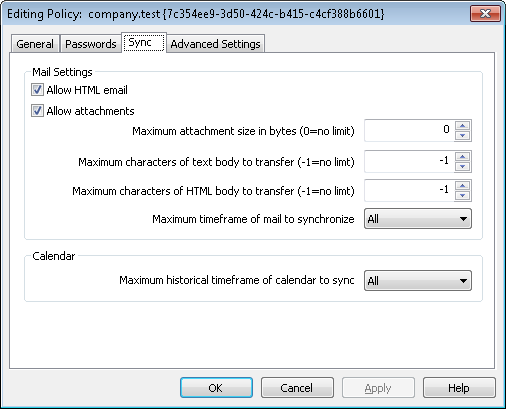Close the Editing Policy dialog window

(485, 14)
